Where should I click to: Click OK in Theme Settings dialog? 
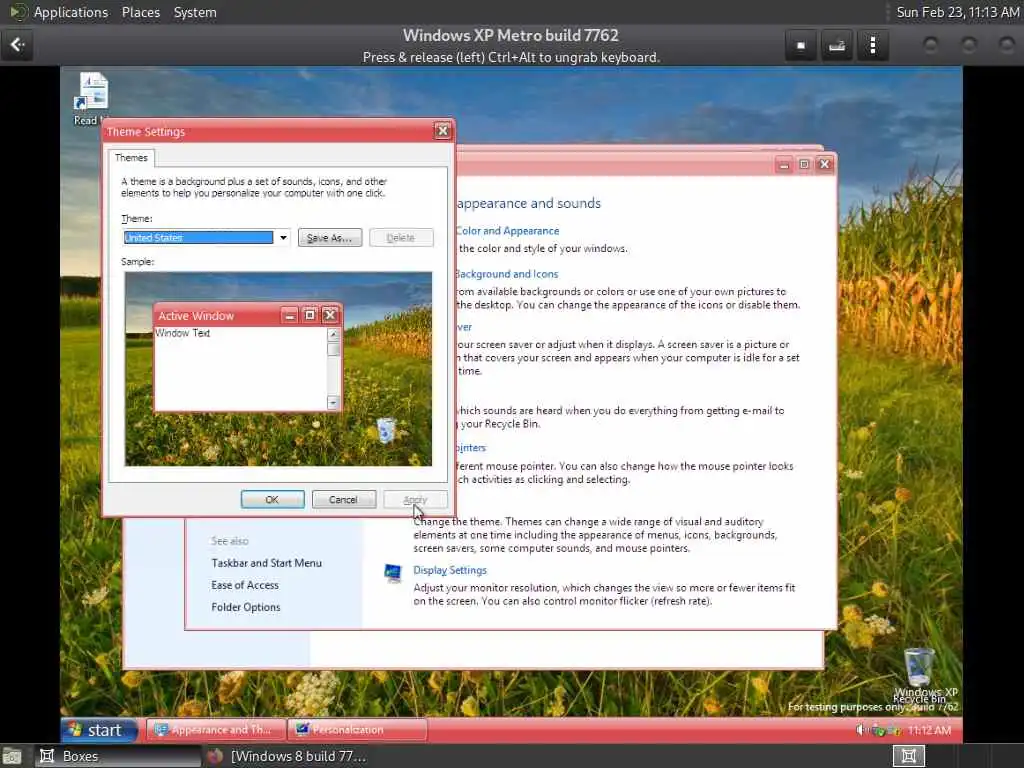point(272,500)
